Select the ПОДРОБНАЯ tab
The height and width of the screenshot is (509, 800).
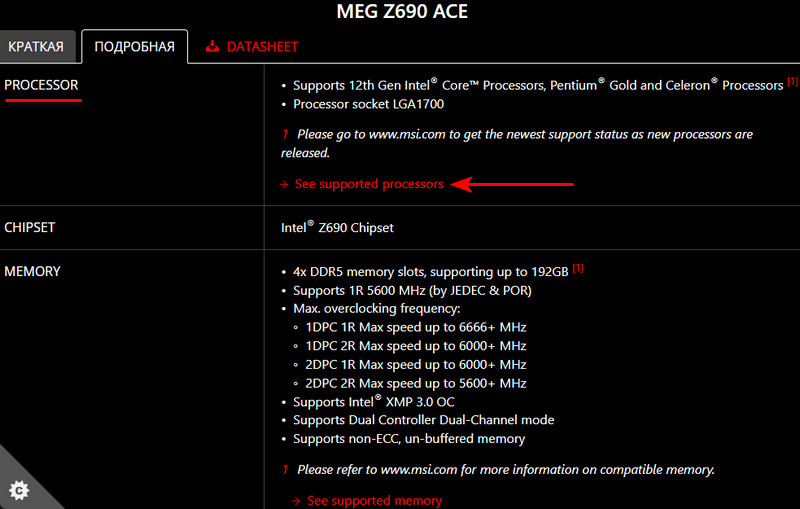[x=135, y=46]
